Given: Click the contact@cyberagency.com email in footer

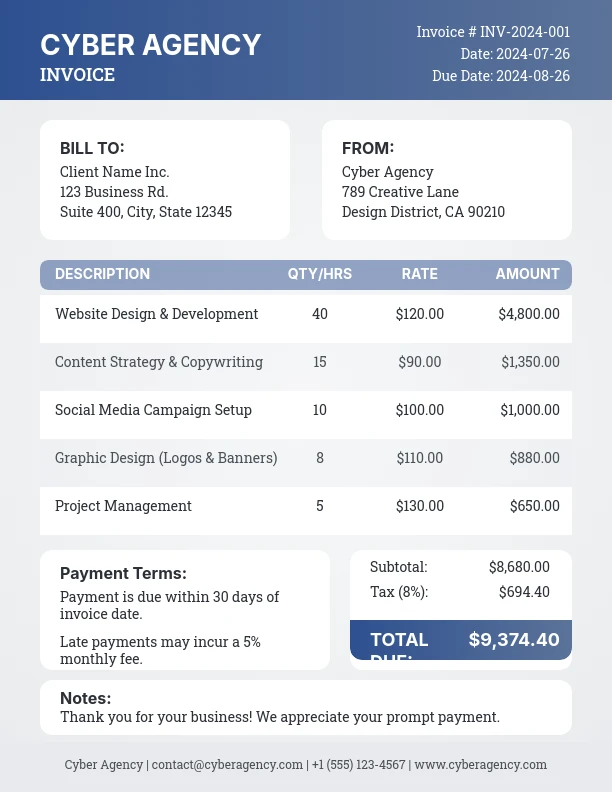Looking at the screenshot, I should (227, 765).
